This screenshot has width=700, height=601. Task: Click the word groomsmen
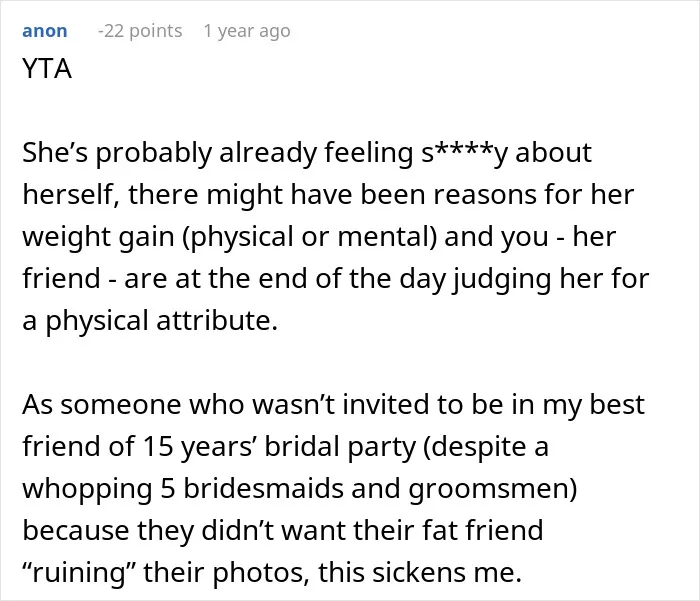pyautogui.click(x=489, y=488)
